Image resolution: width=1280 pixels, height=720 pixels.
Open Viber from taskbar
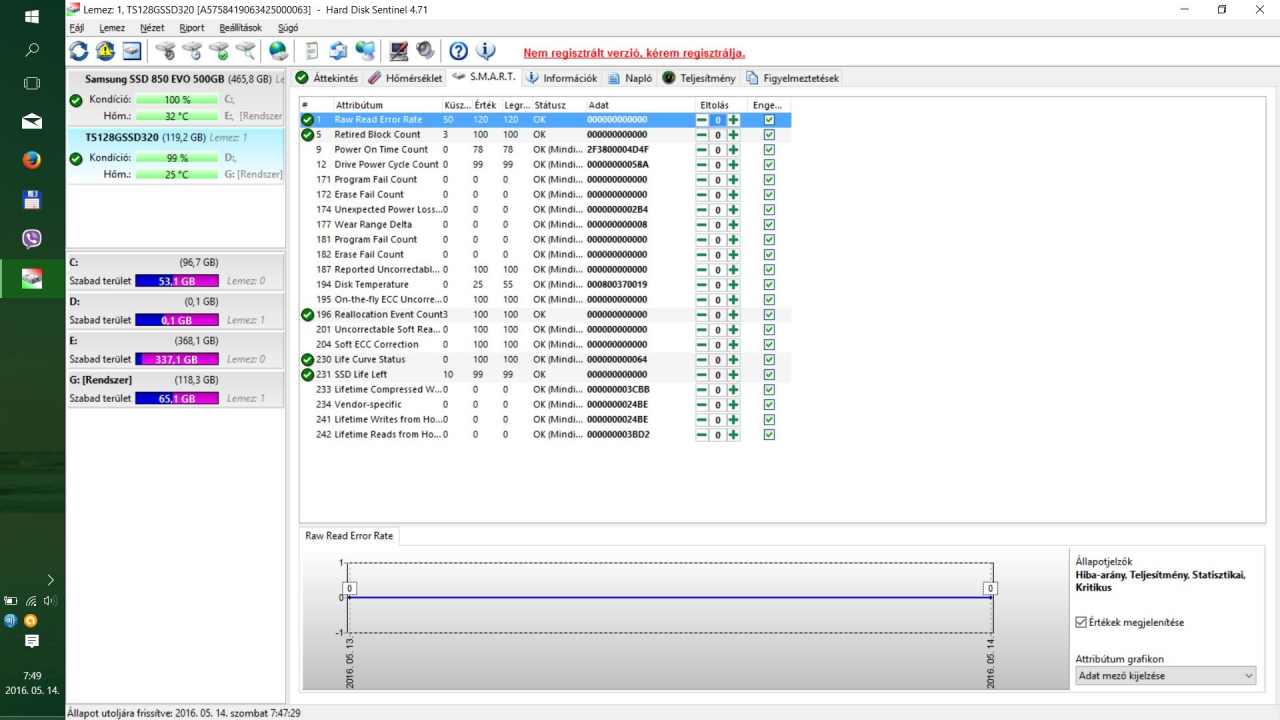tap(32, 238)
